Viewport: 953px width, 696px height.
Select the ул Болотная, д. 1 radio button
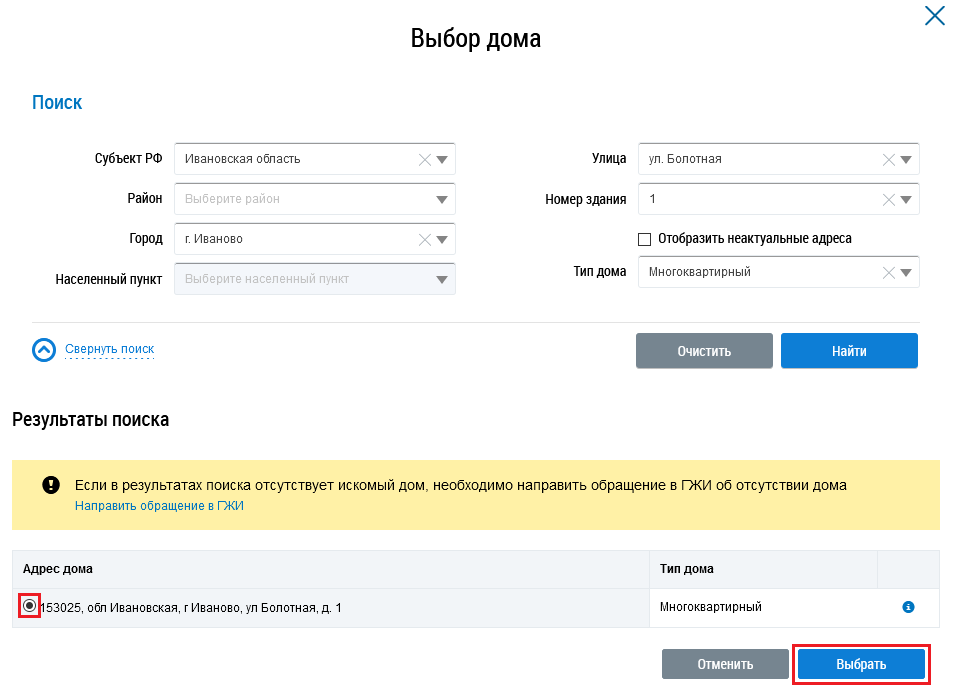(x=30, y=606)
